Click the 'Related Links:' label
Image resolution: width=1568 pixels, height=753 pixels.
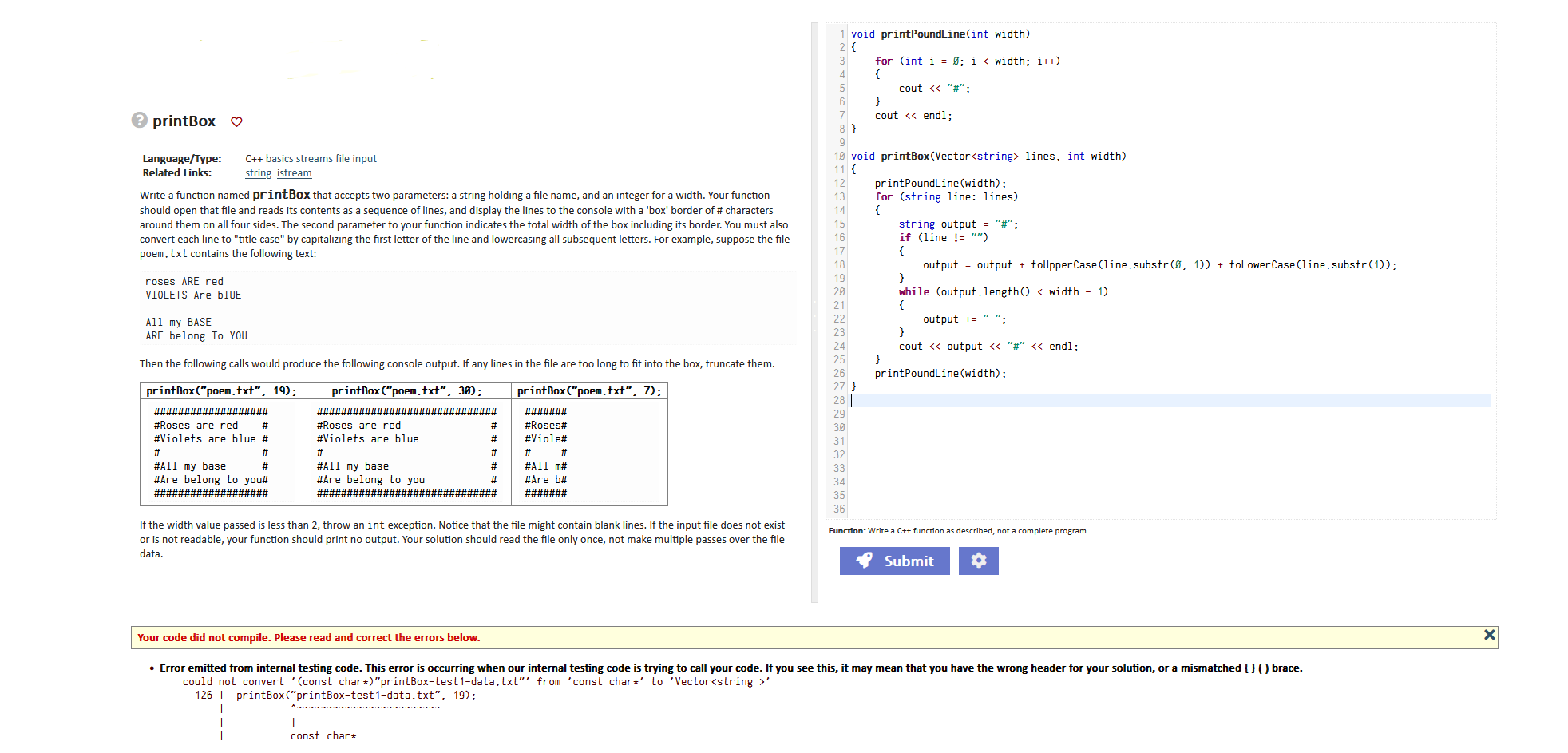pyautogui.click(x=177, y=173)
